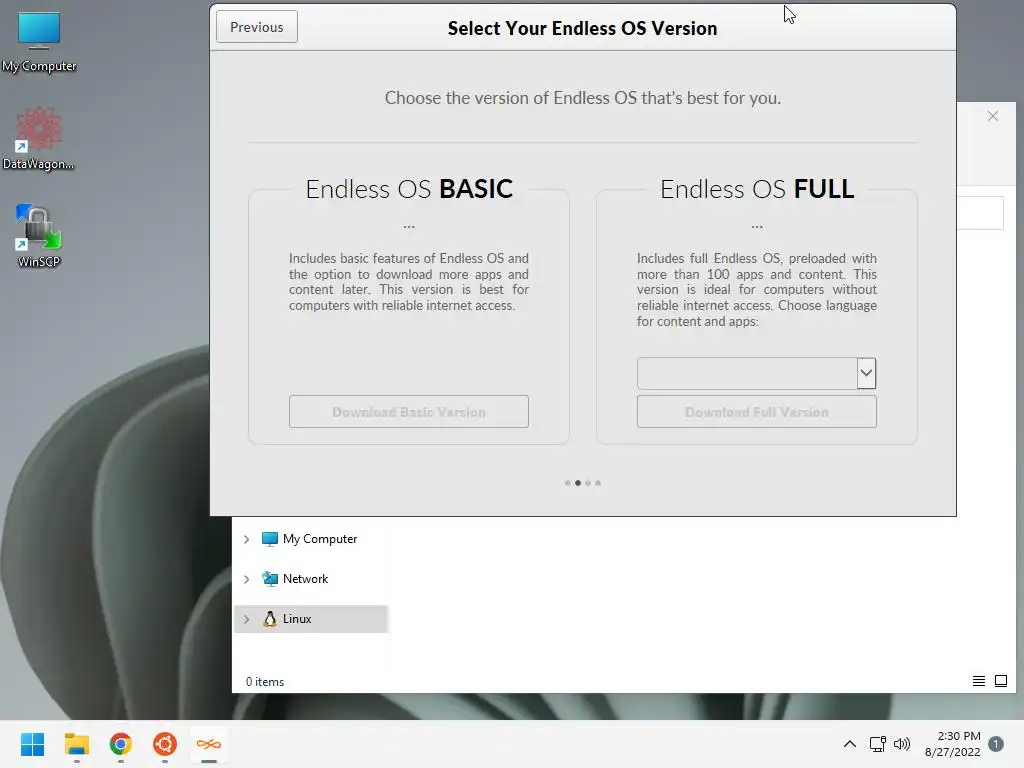This screenshot has height=768, width=1024.
Task: Open the Windows Start menu
Action: [32, 744]
